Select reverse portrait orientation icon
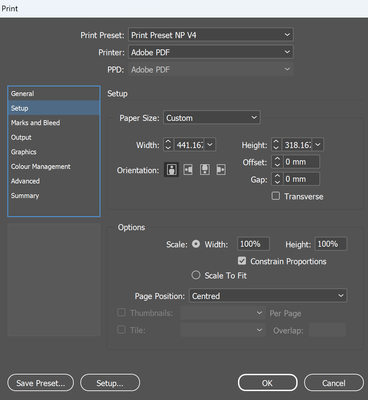This screenshot has width=368, height=400. (205, 170)
